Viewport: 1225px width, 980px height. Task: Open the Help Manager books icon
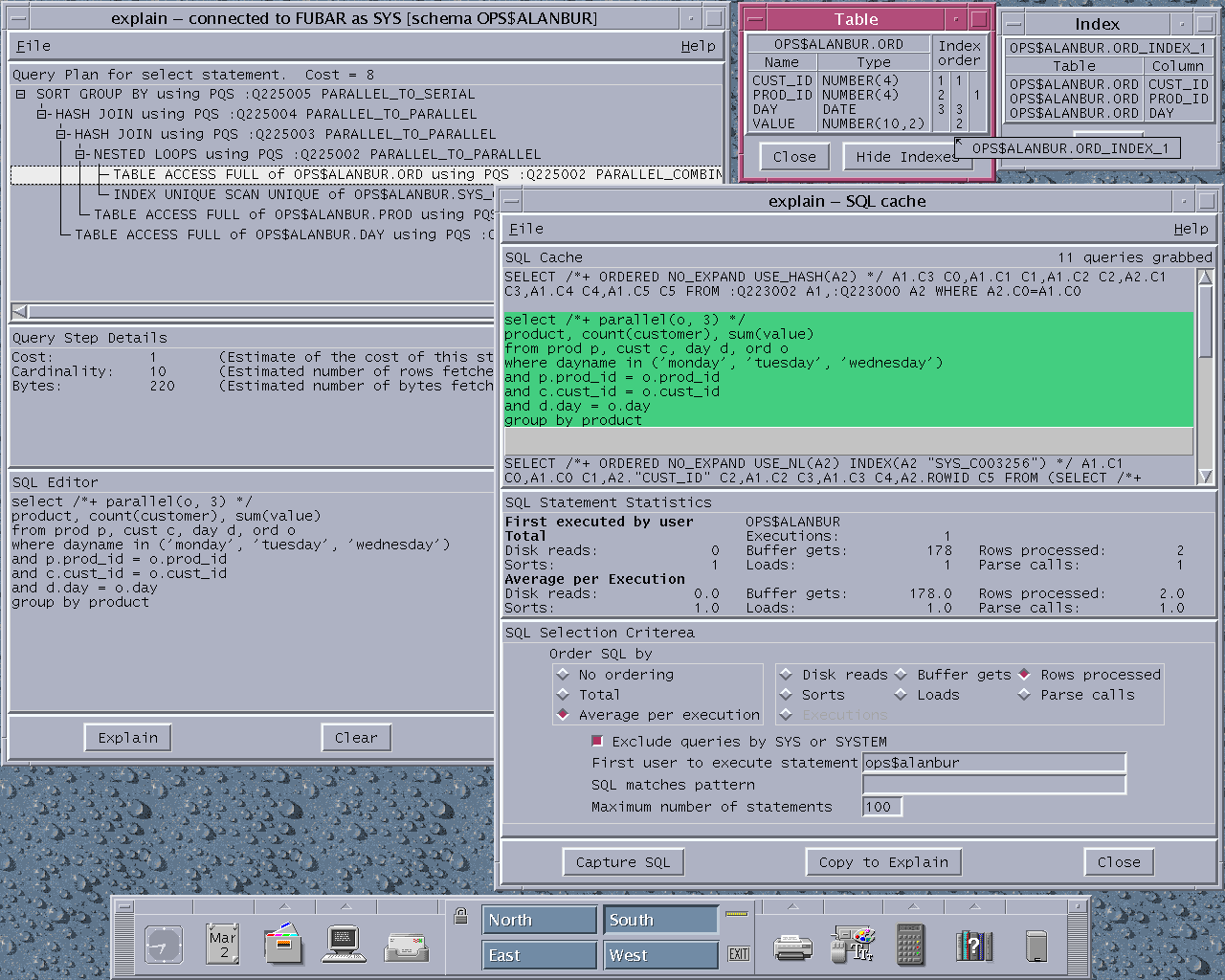(x=973, y=946)
